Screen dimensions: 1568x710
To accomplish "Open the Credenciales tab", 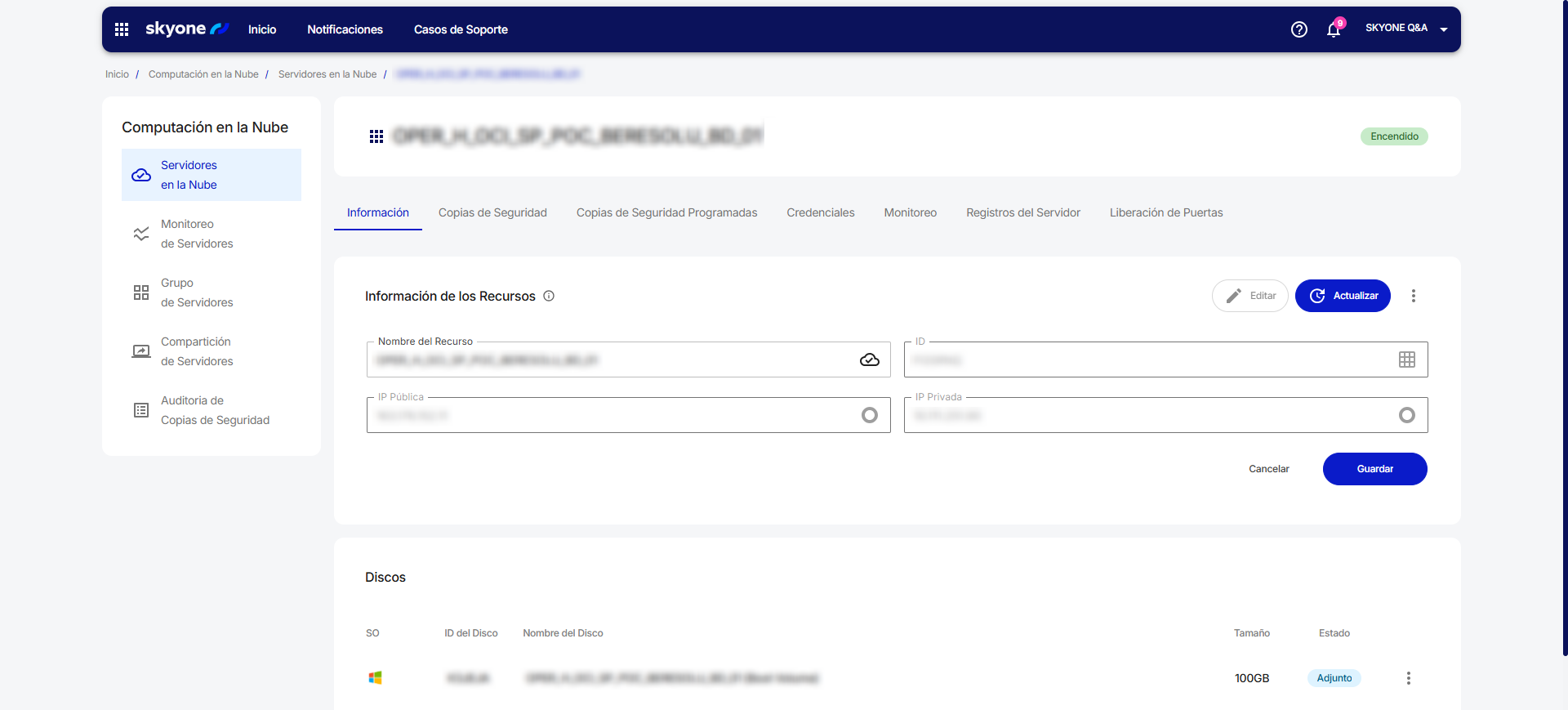I will click(820, 212).
